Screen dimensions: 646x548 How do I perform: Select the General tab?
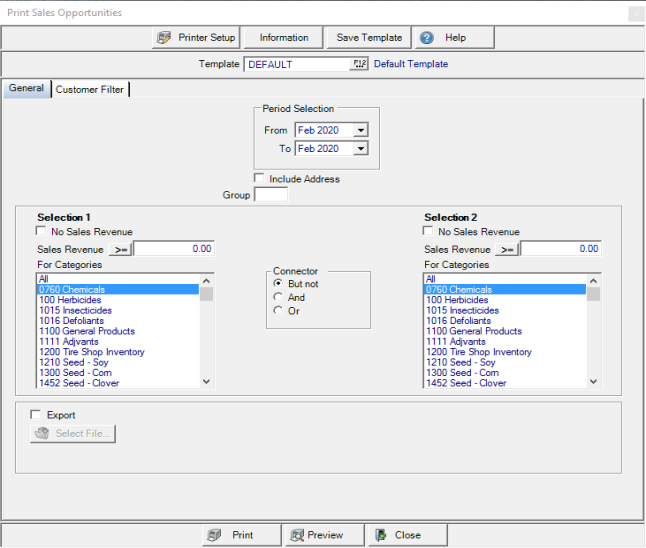(26, 88)
